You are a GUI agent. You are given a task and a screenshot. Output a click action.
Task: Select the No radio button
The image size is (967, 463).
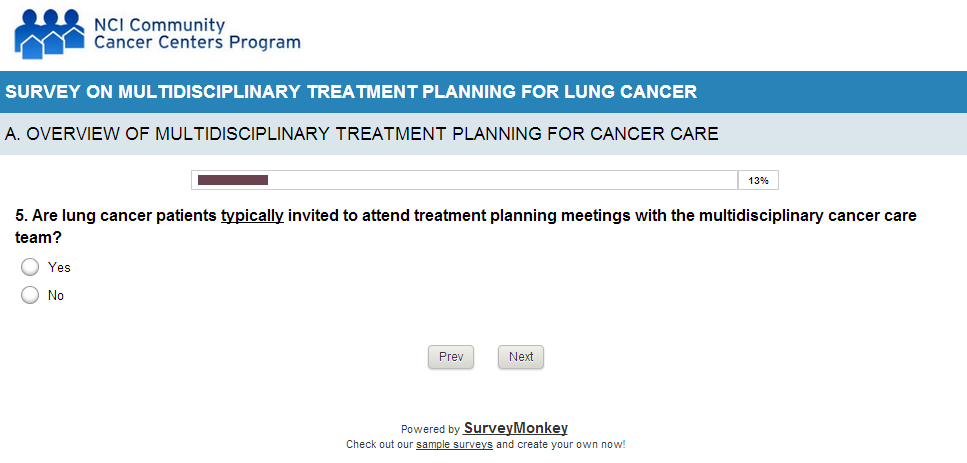click(30, 295)
